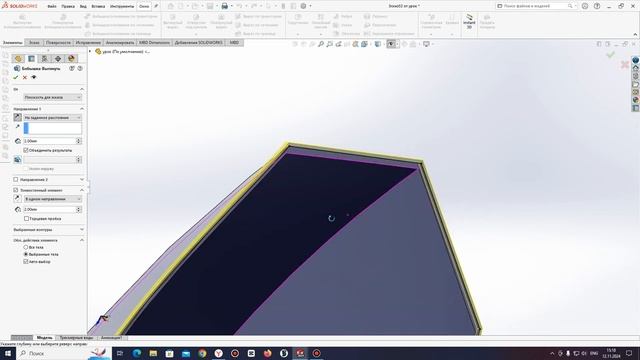Click direction of extrusion selection box
The image size is (640, 360).
[x=53, y=128]
